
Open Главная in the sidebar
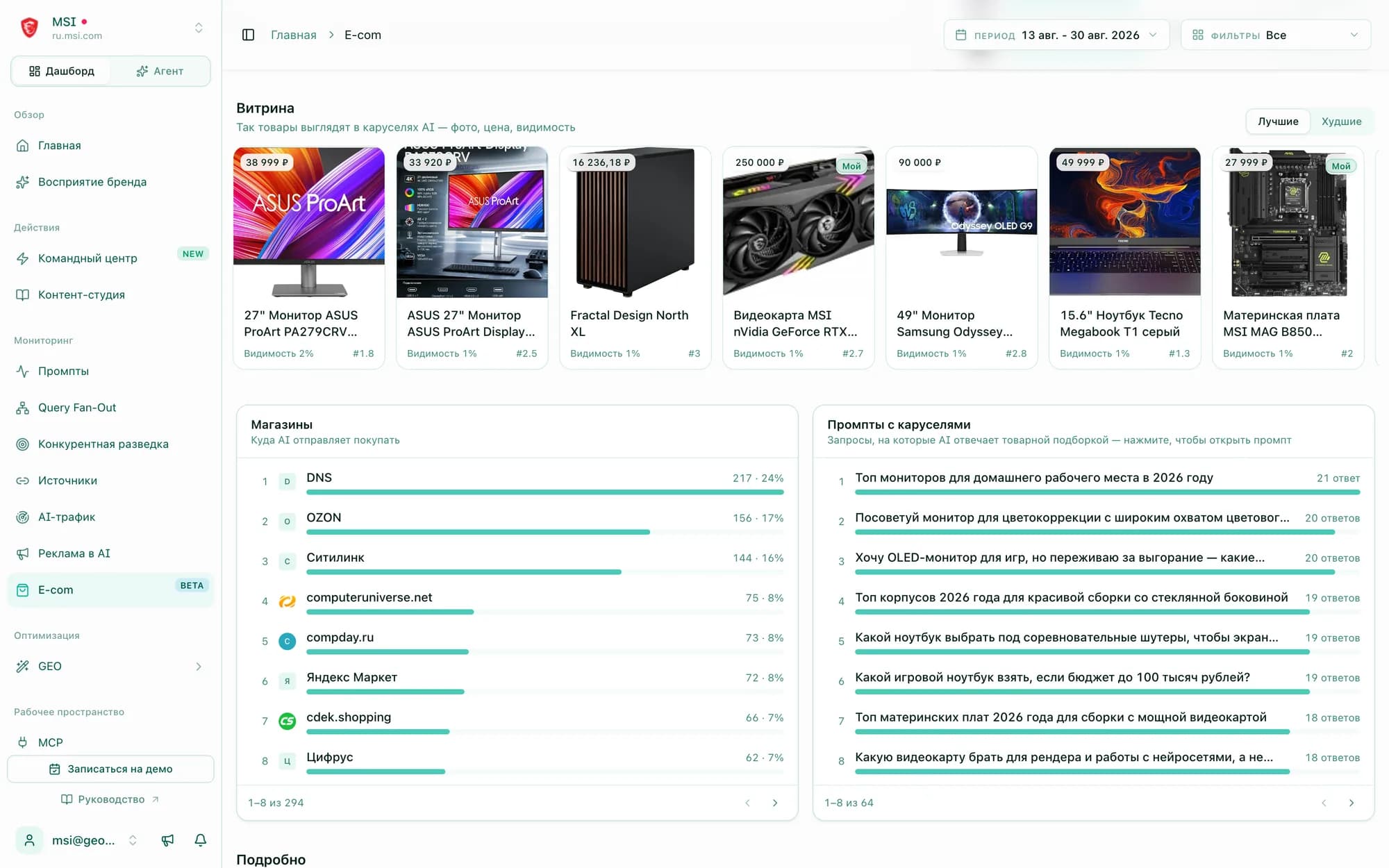tap(111, 146)
